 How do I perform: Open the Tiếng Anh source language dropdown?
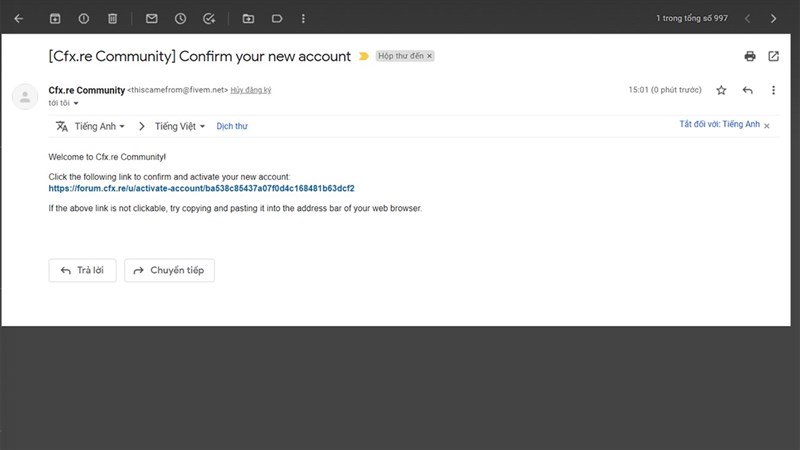[99, 126]
